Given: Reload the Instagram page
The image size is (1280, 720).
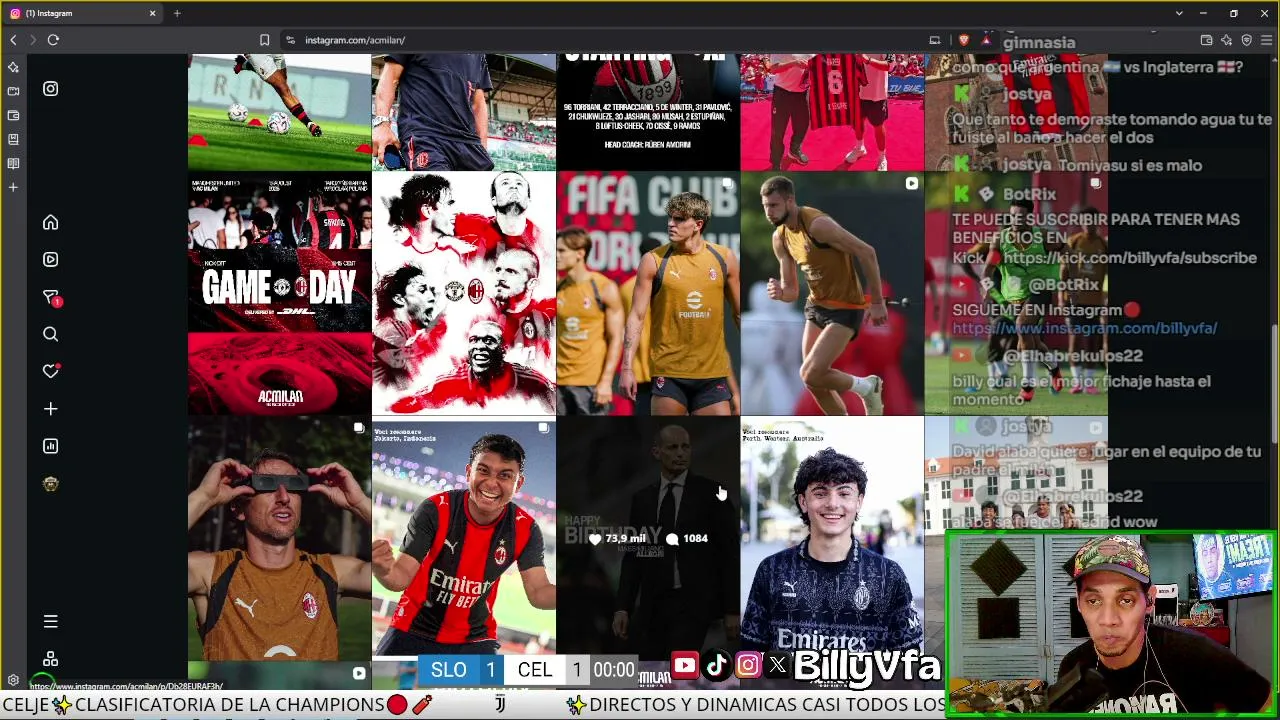Looking at the screenshot, I should point(53,40).
